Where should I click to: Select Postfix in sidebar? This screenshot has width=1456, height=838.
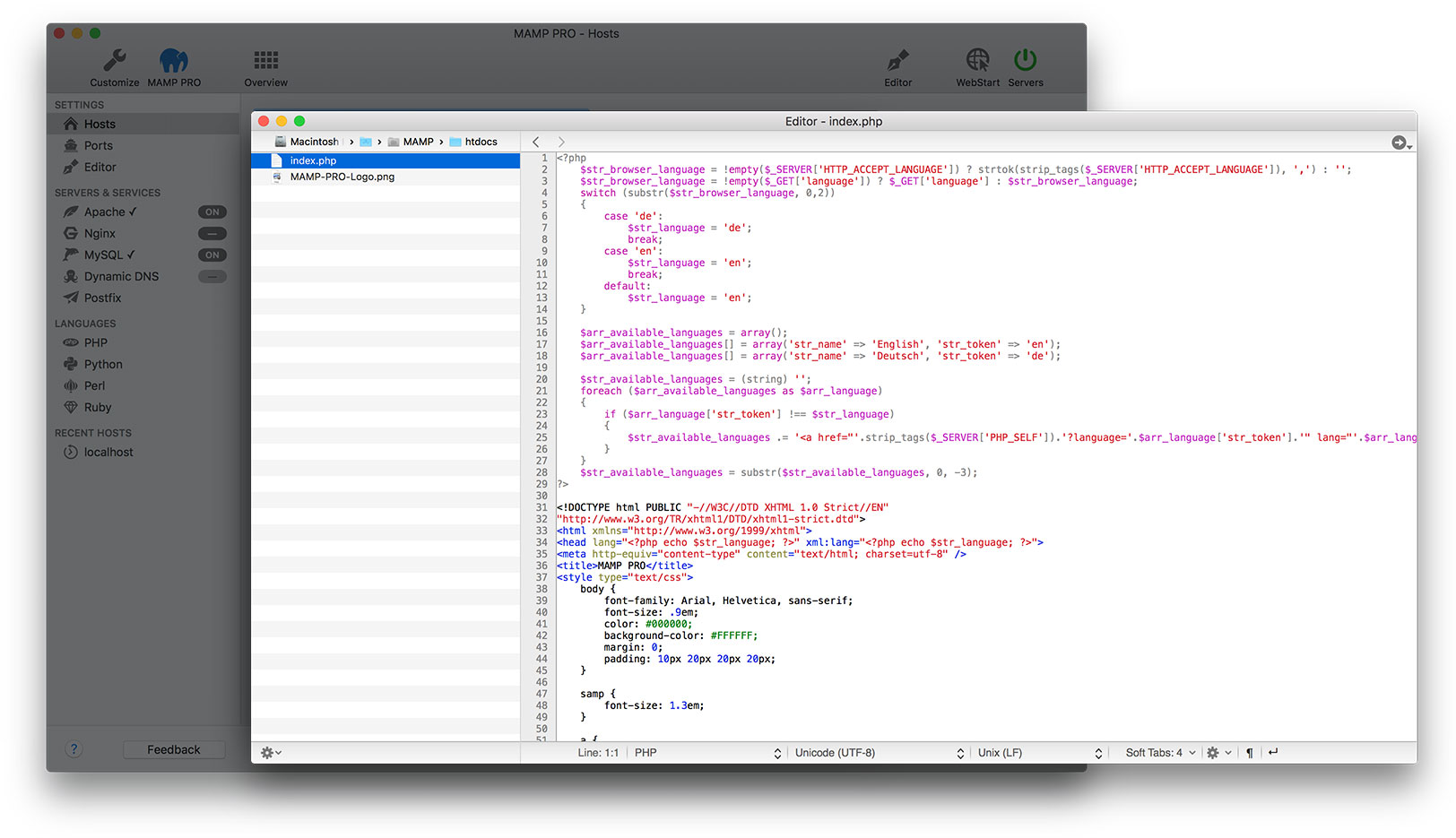[x=102, y=298]
